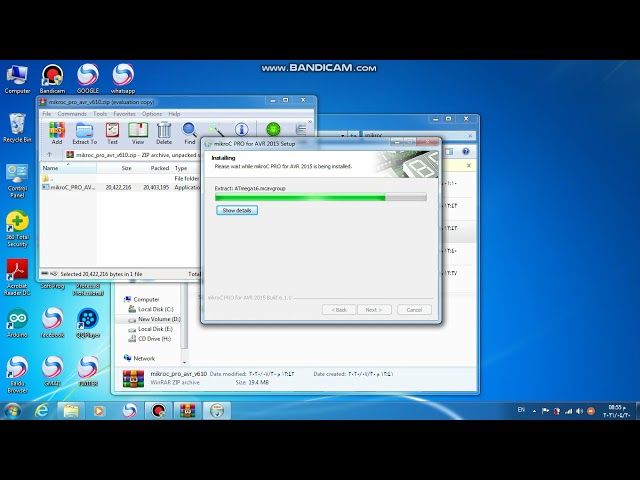Click the Info icon in WinRAR toolbar
The width and height of the screenshot is (640, 480).
[241, 130]
